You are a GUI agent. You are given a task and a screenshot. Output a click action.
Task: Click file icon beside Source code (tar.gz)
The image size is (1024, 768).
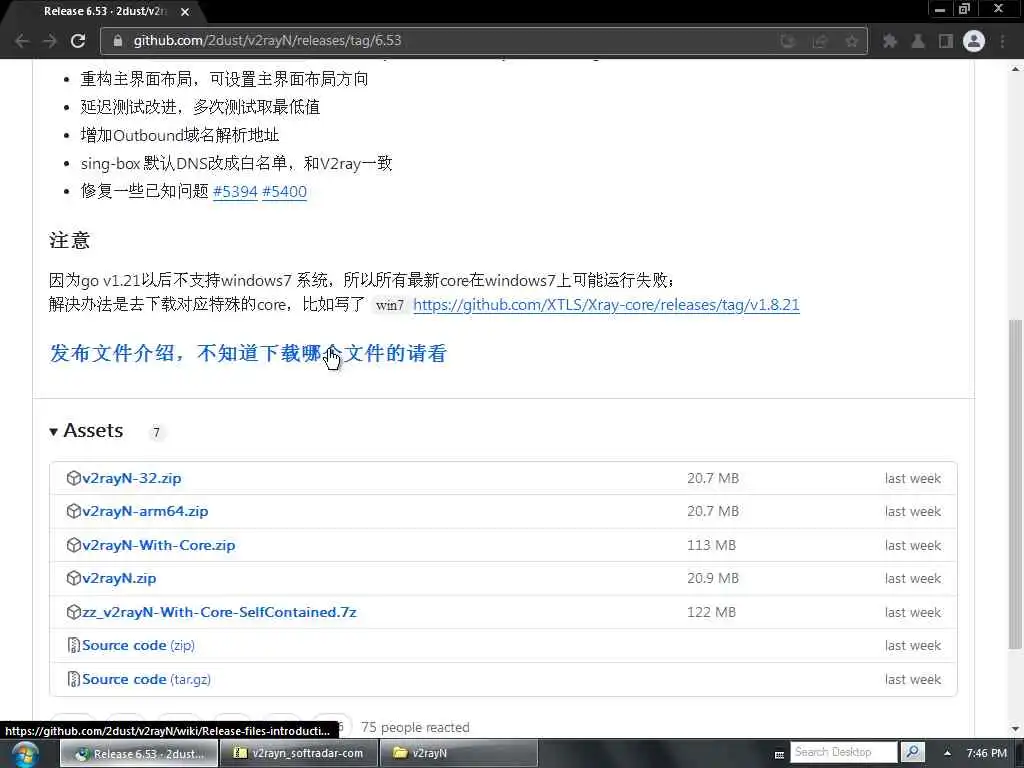pos(74,679)
